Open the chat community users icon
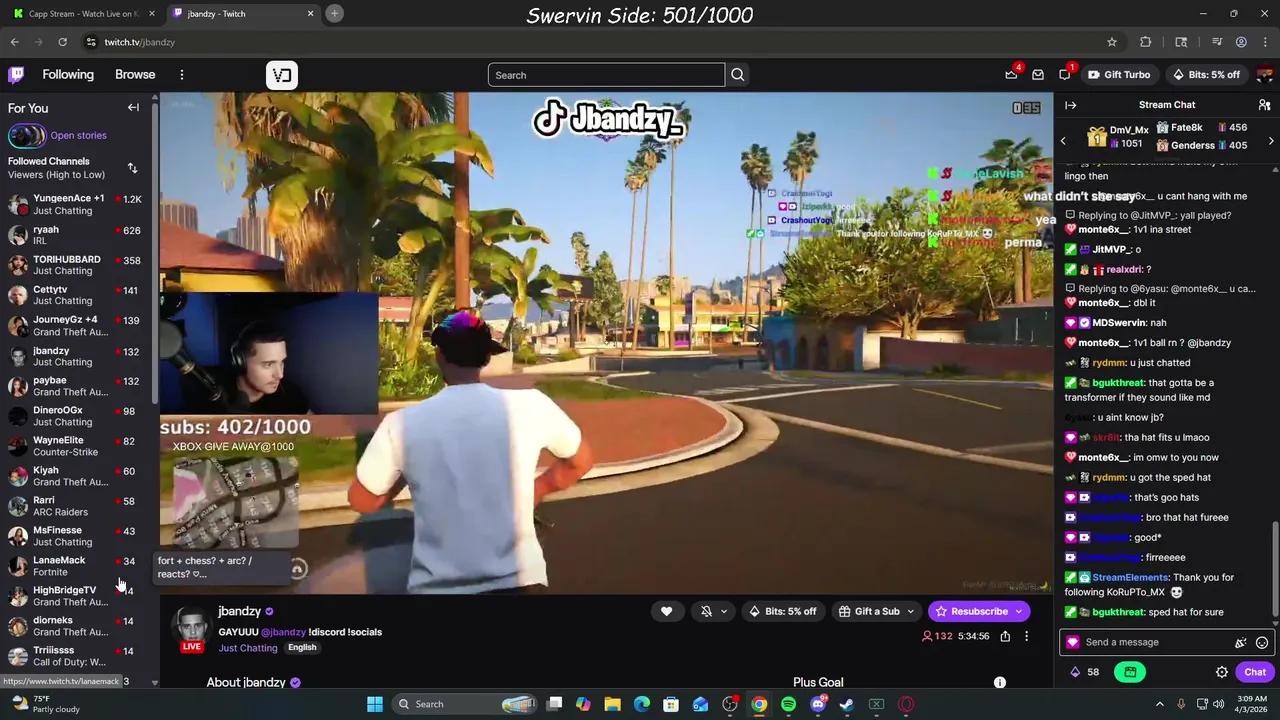 click(x=1264, y=105)
